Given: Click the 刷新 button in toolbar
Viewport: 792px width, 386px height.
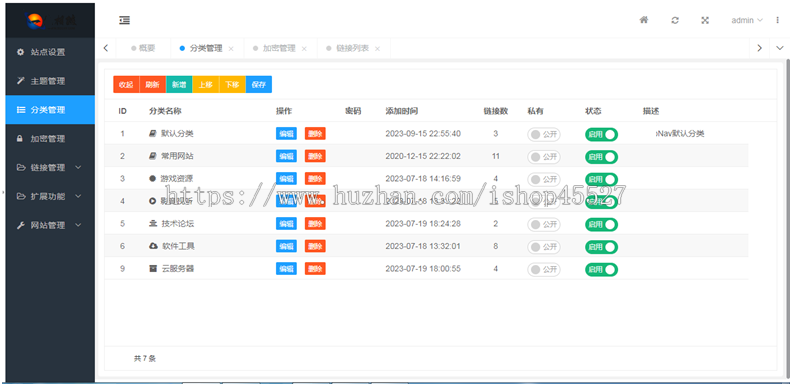Looking at the screenshot, I should (152, 84).
